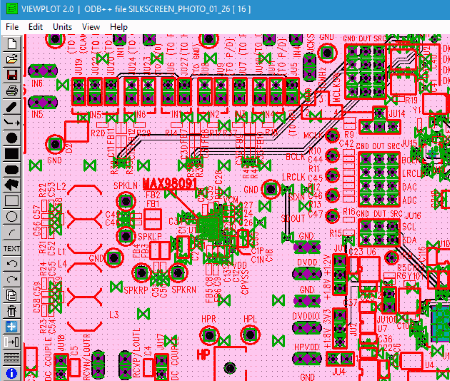Select the filled circle pad tool
450x381 pixels.
click(12, 138)
